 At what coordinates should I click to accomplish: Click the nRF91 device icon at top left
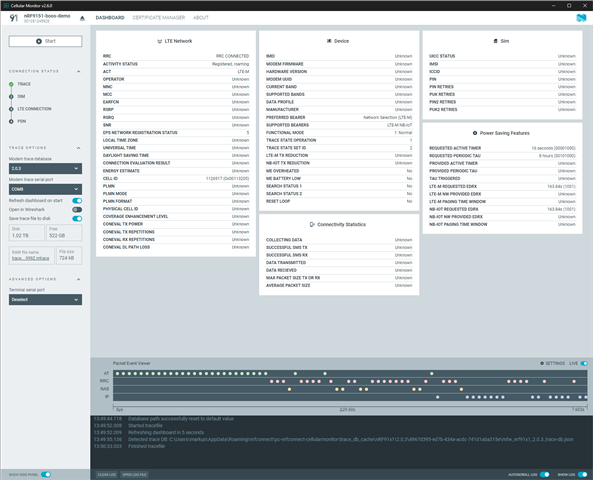pyautogui.click(x=14, y=18)
